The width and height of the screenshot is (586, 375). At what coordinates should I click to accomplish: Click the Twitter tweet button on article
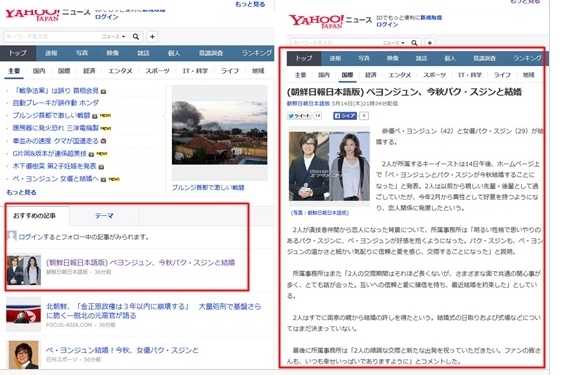tap(299, 116)
